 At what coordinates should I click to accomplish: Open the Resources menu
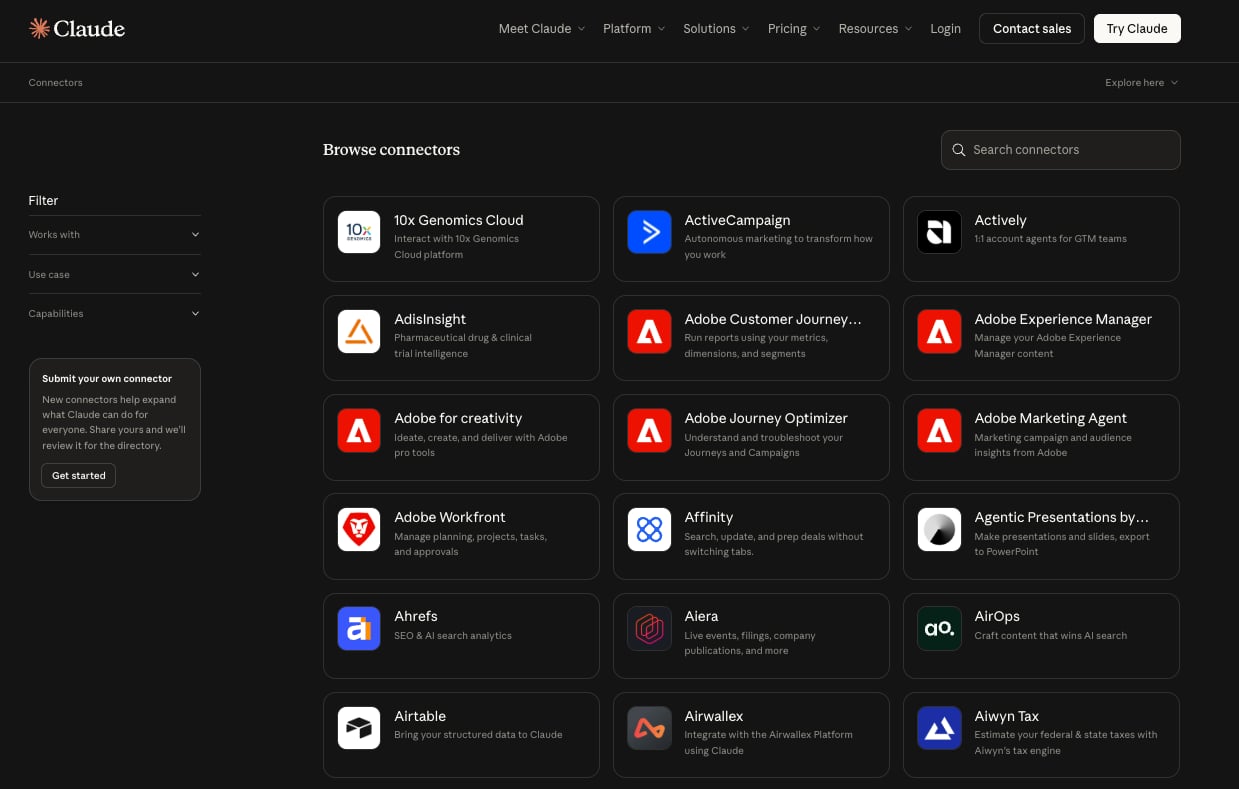click(875, 28)
